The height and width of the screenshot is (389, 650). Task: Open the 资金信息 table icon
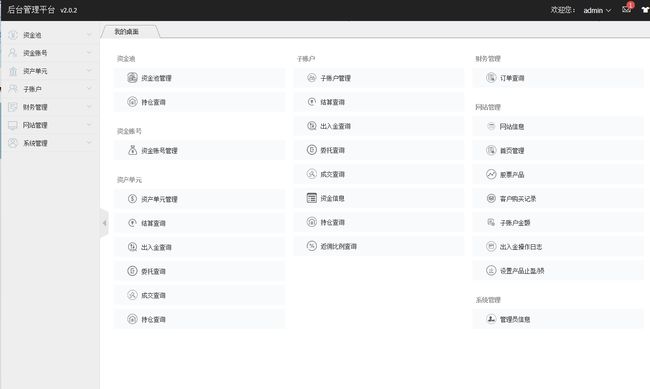coord(312,198)
